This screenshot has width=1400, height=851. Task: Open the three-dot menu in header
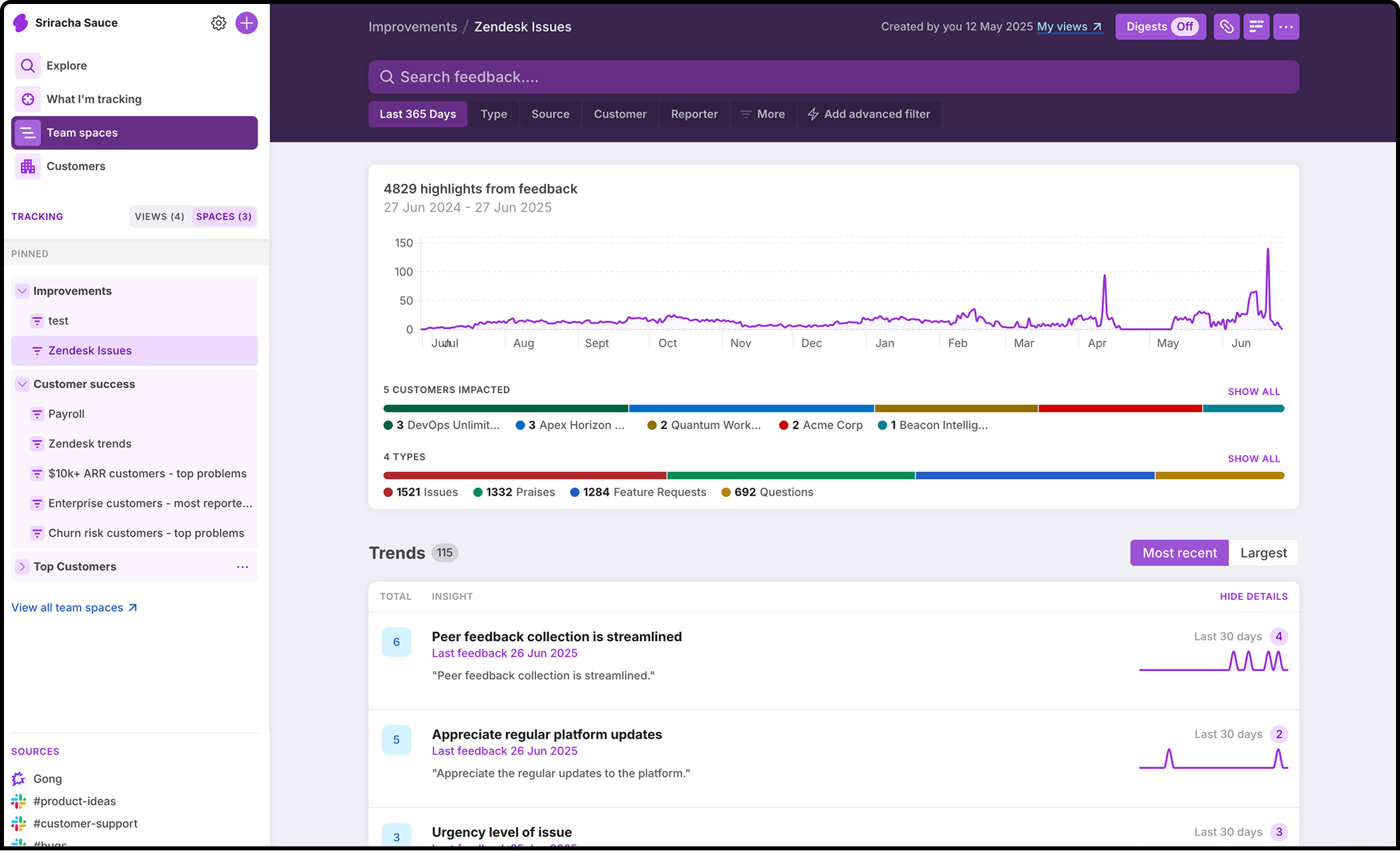(1286, 27)
